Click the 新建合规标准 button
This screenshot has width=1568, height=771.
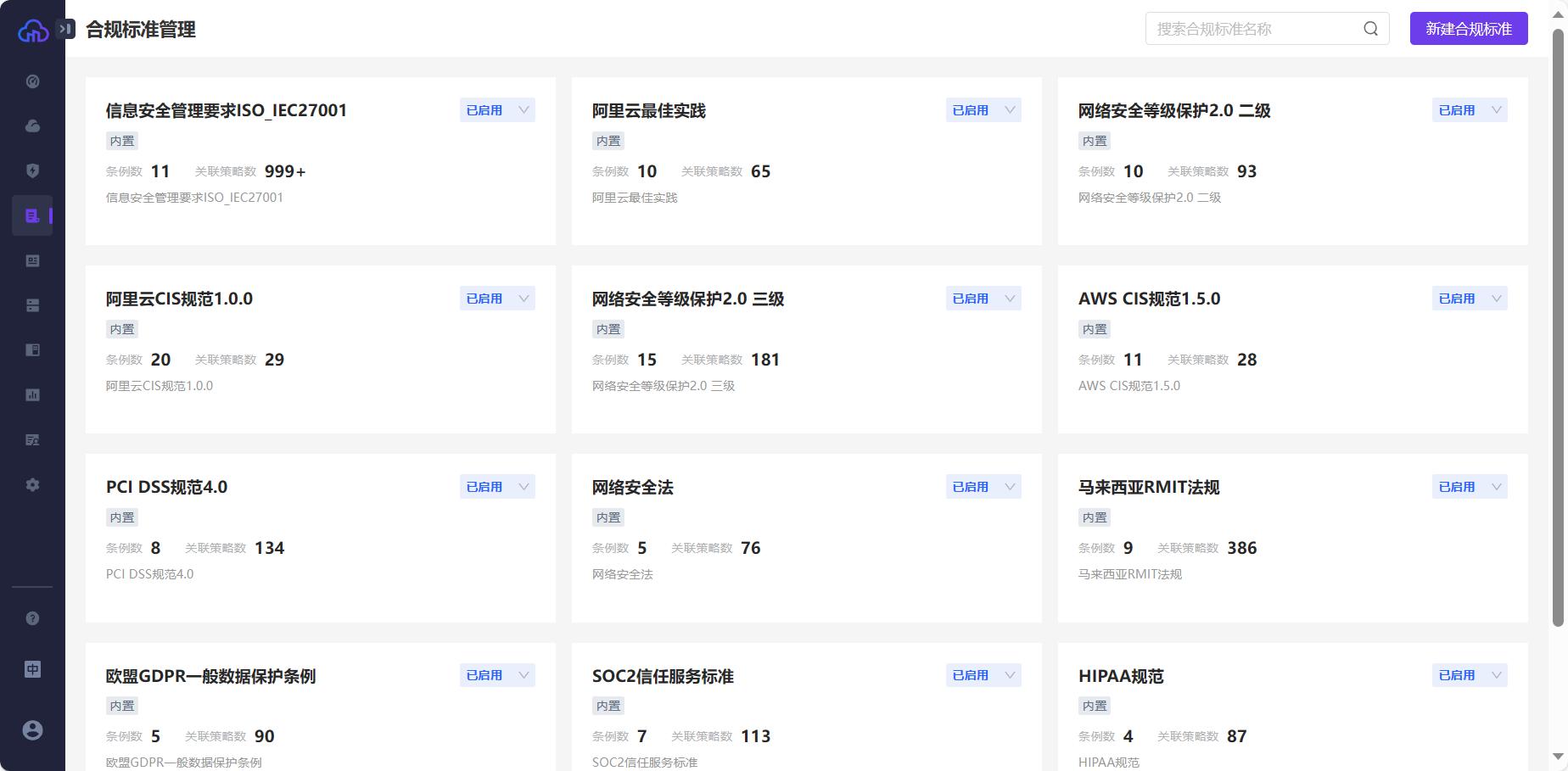1469,29
